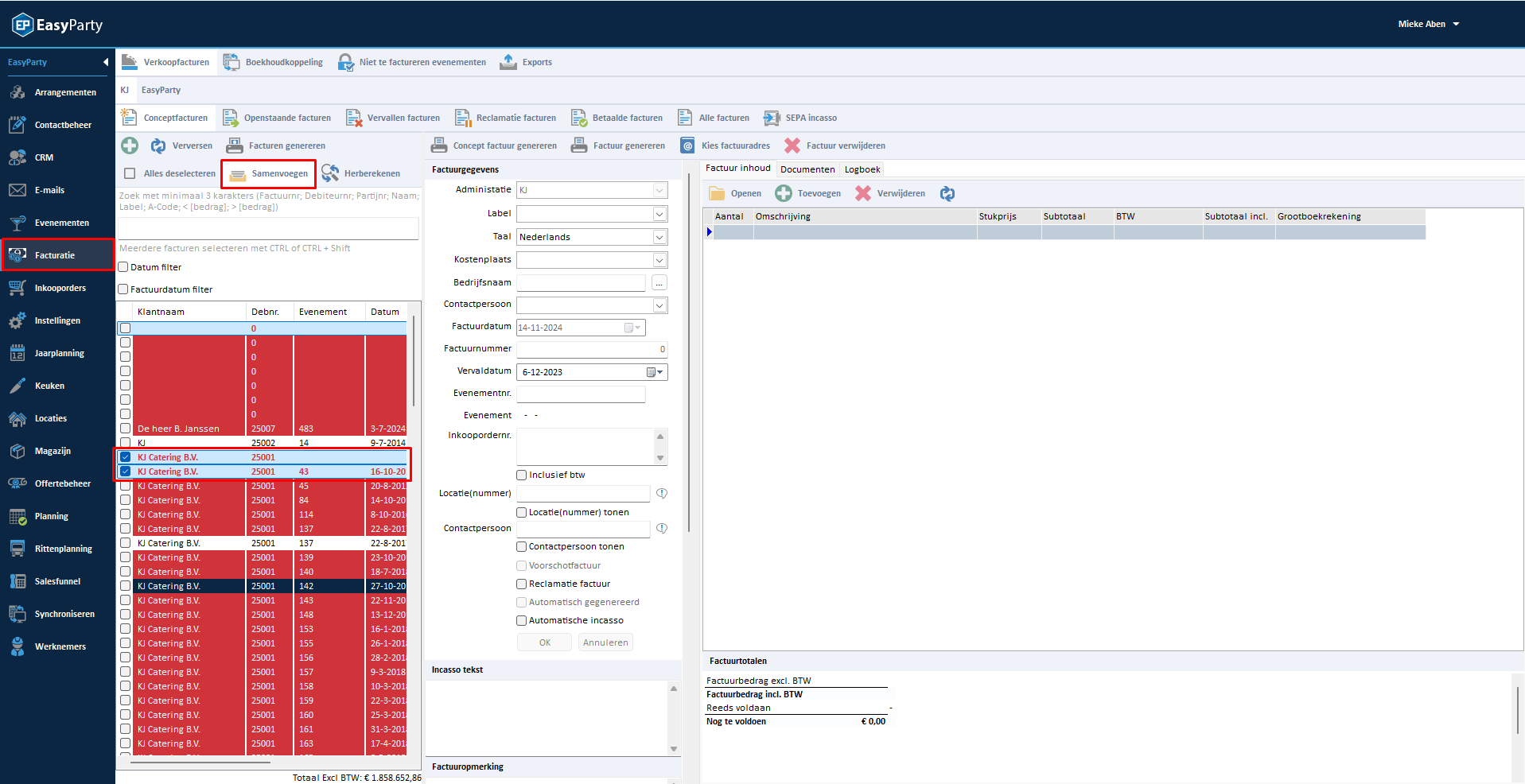Open Magazijn module

pyautogui.click(x=41, y=451)
